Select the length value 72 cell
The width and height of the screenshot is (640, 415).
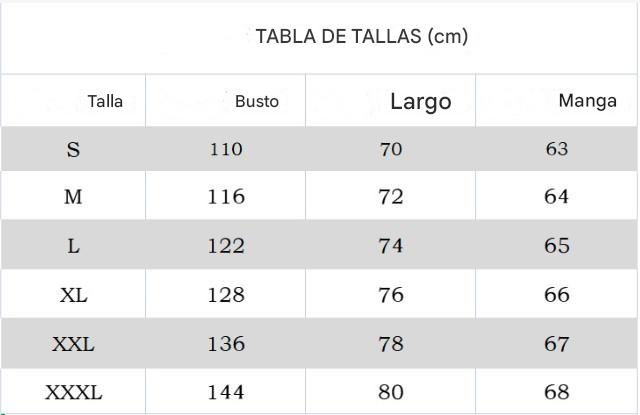[391, 197]
